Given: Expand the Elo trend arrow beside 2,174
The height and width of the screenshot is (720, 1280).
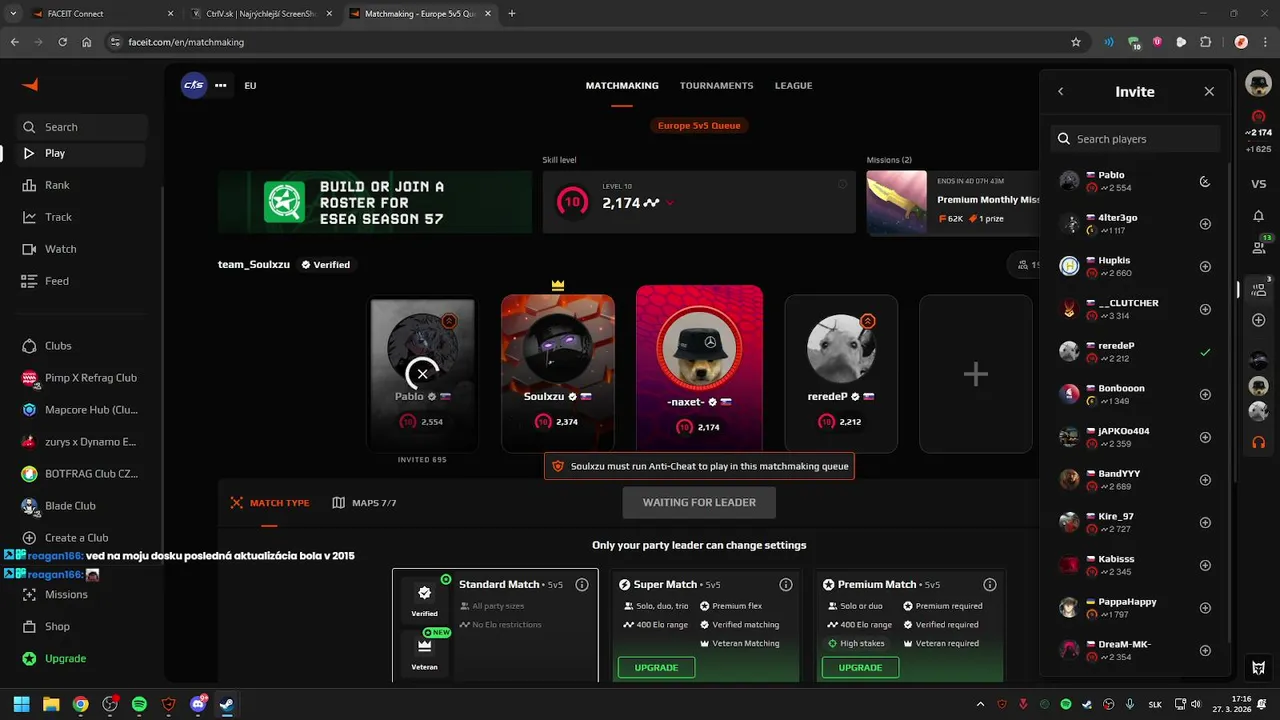Looking at the screenshot, I should [x=670, y=203].
